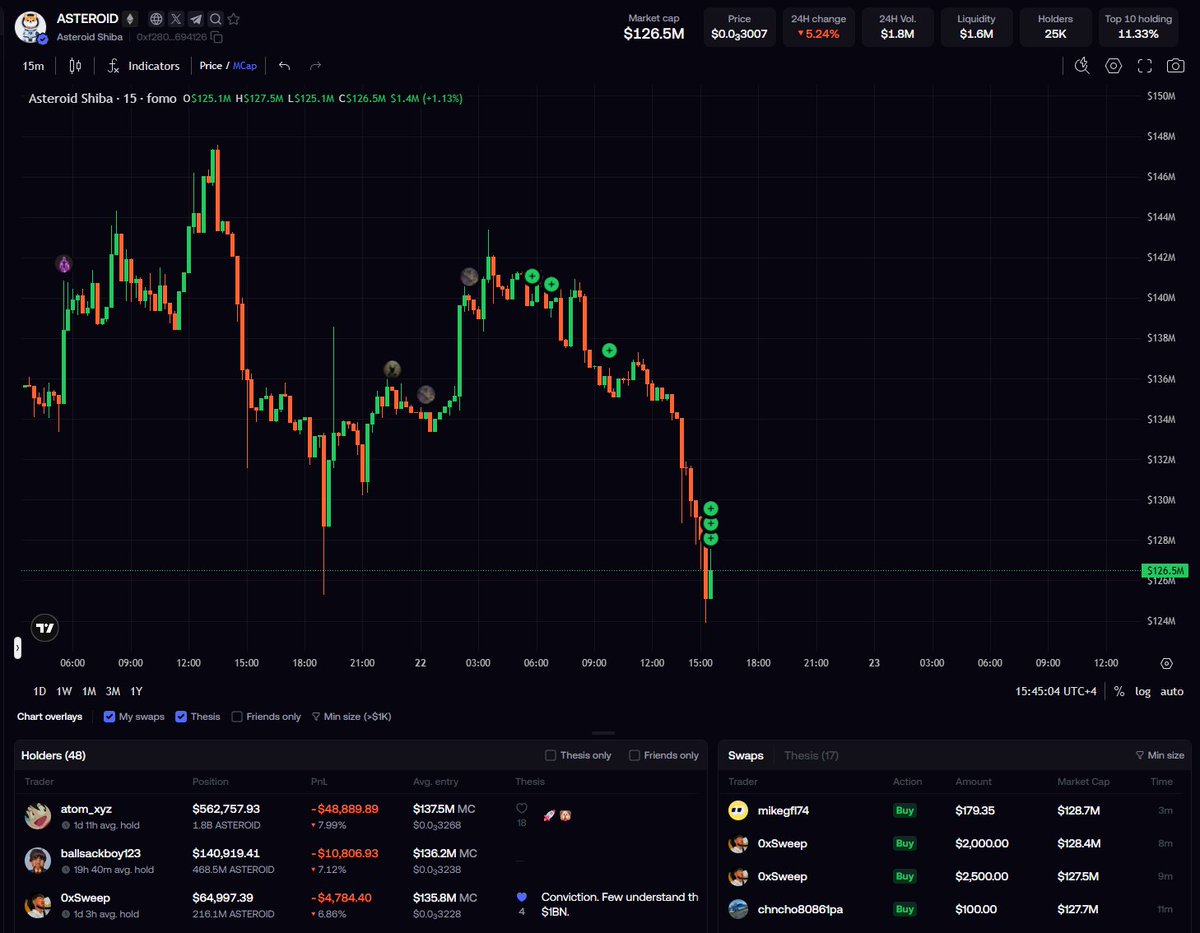
Task: Undo the last chart action
Action: (284, 66)
